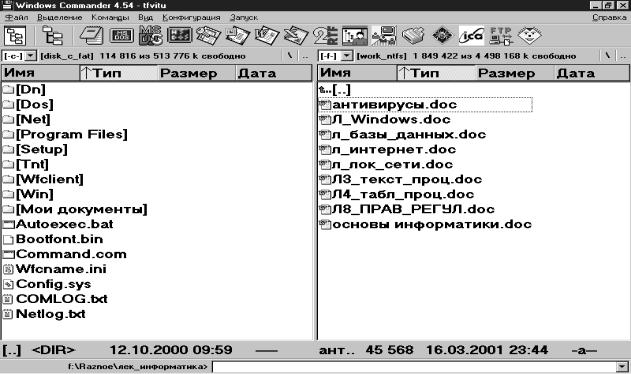This screenshot has height=374, width=631.
Task: Select the [Мои документы] folder
Action: (75, 209)
